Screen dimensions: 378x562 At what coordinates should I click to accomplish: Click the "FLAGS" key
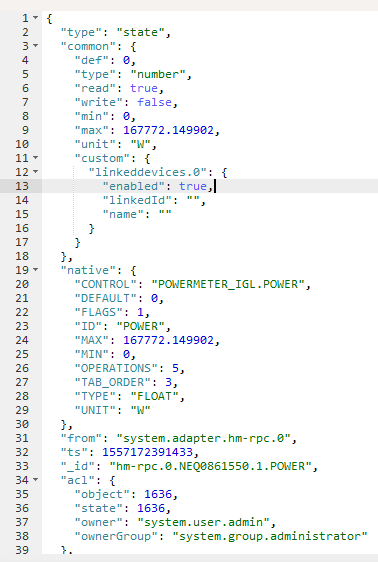[x=99, y=312]
